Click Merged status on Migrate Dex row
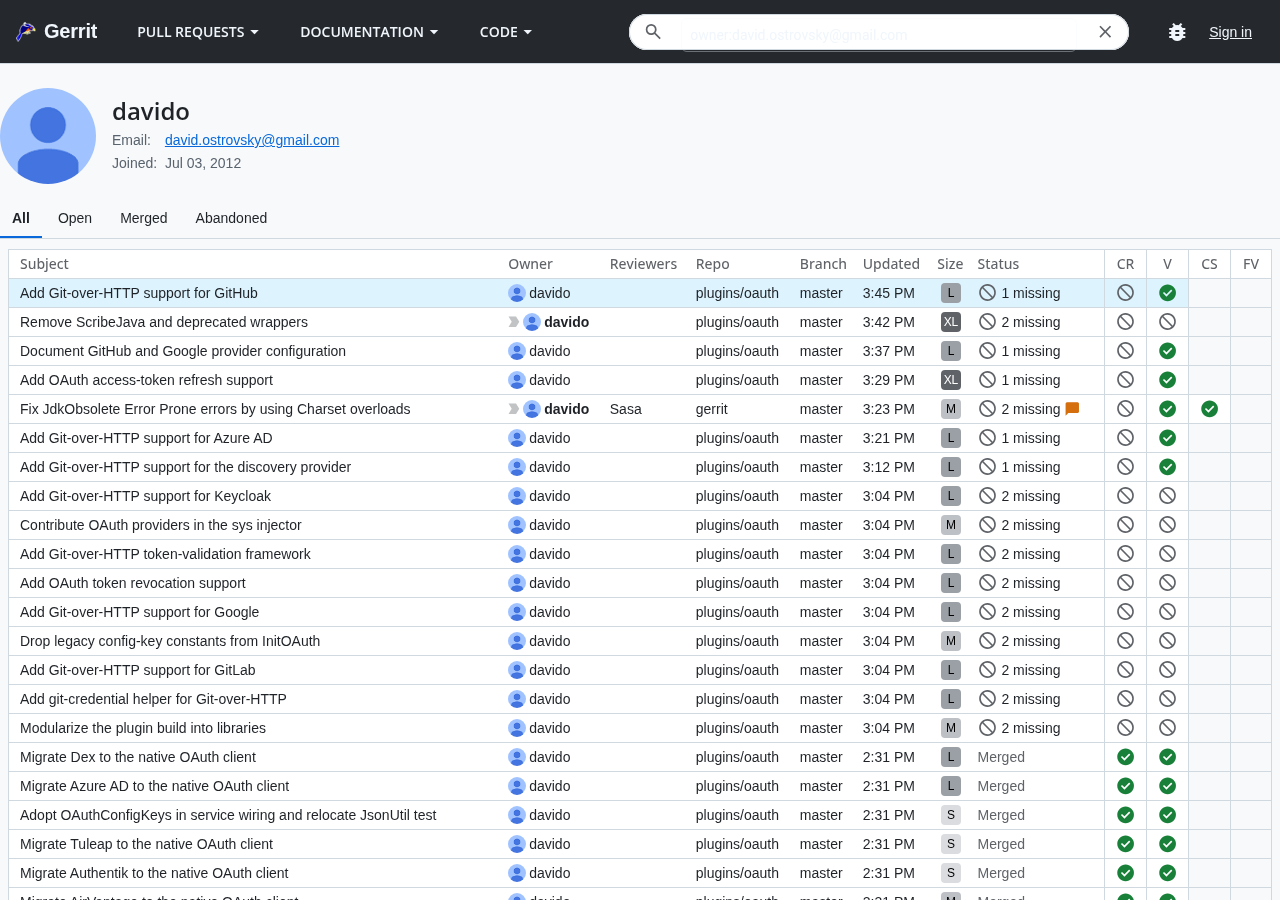1280x900 pixels. (1001, 757)
